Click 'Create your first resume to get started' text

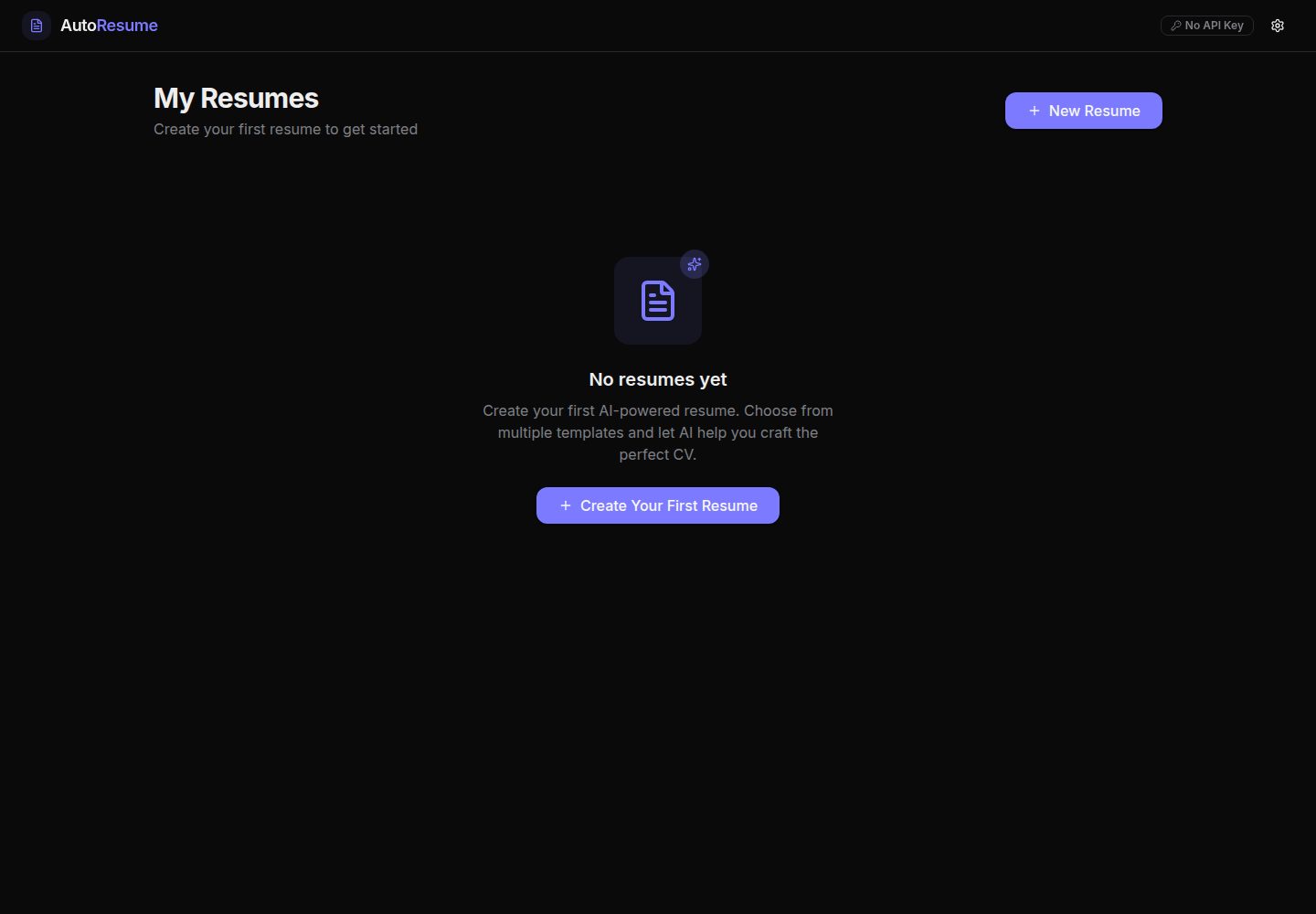285,130
